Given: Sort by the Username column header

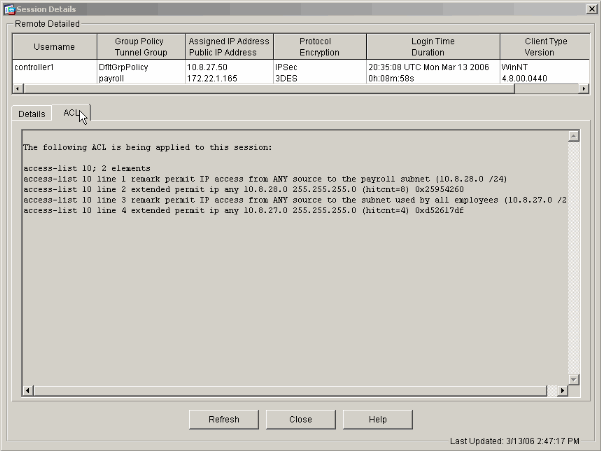Looking at the screenshot, I should tap(54, 47).
